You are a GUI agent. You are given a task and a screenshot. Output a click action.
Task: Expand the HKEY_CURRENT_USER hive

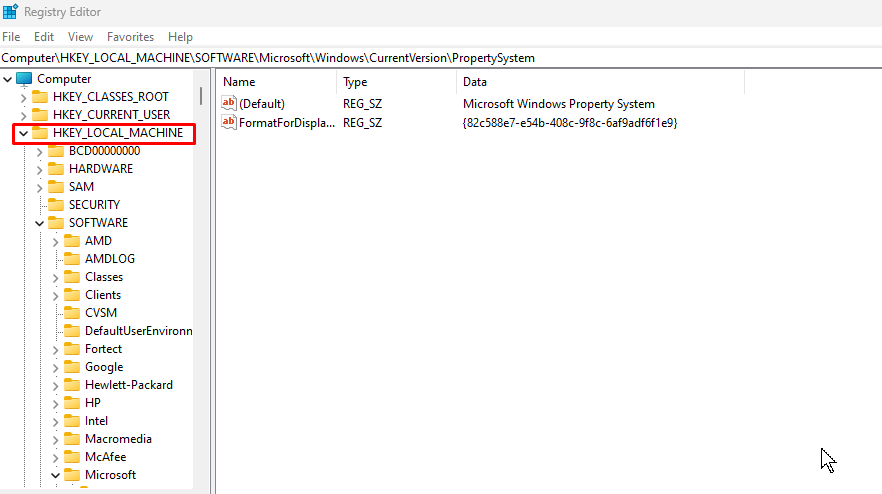point(24,115)
